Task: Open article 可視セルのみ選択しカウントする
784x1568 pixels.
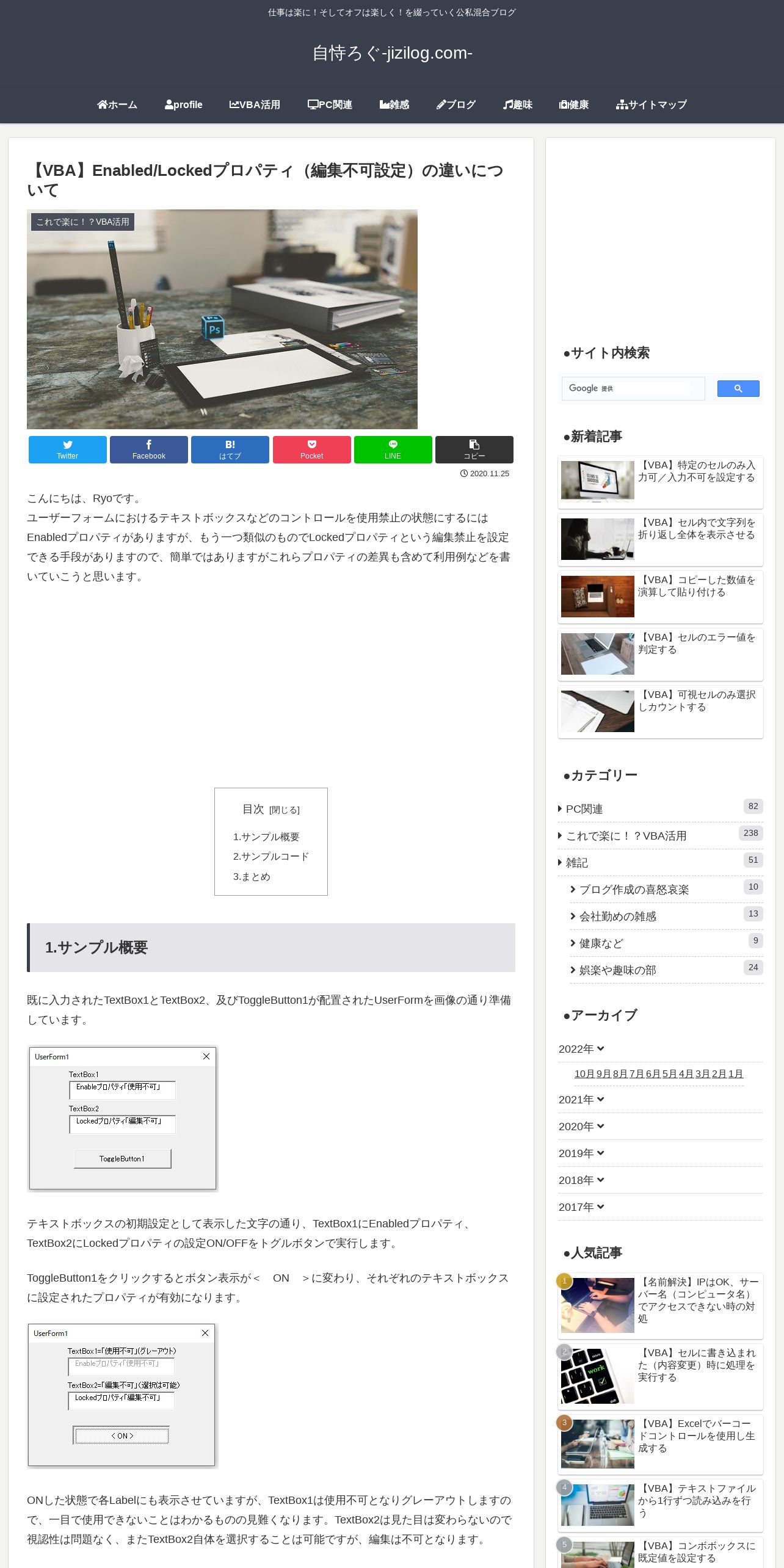Action: [661, 712]
